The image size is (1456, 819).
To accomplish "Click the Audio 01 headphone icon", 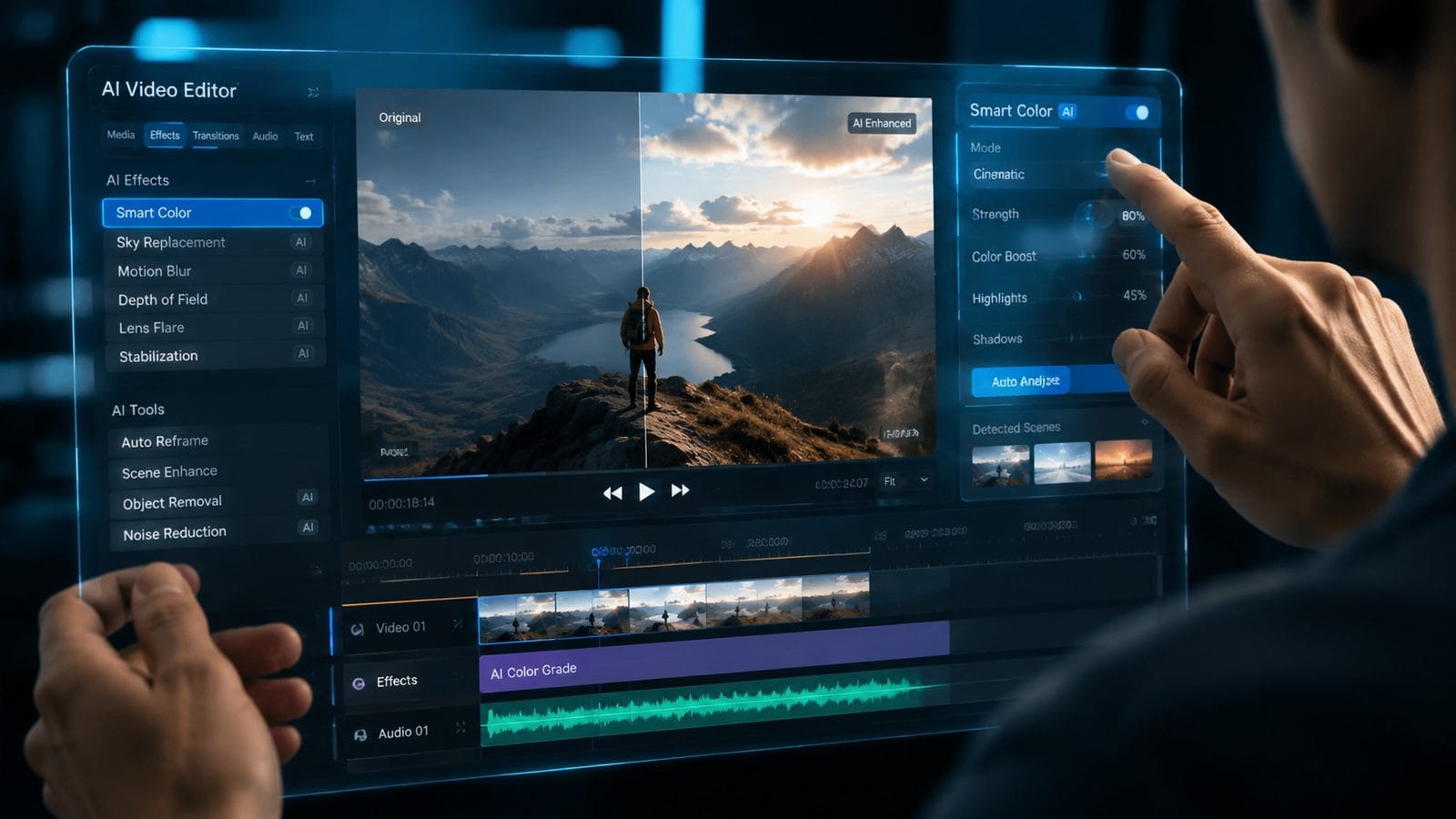I will (360, 734).
